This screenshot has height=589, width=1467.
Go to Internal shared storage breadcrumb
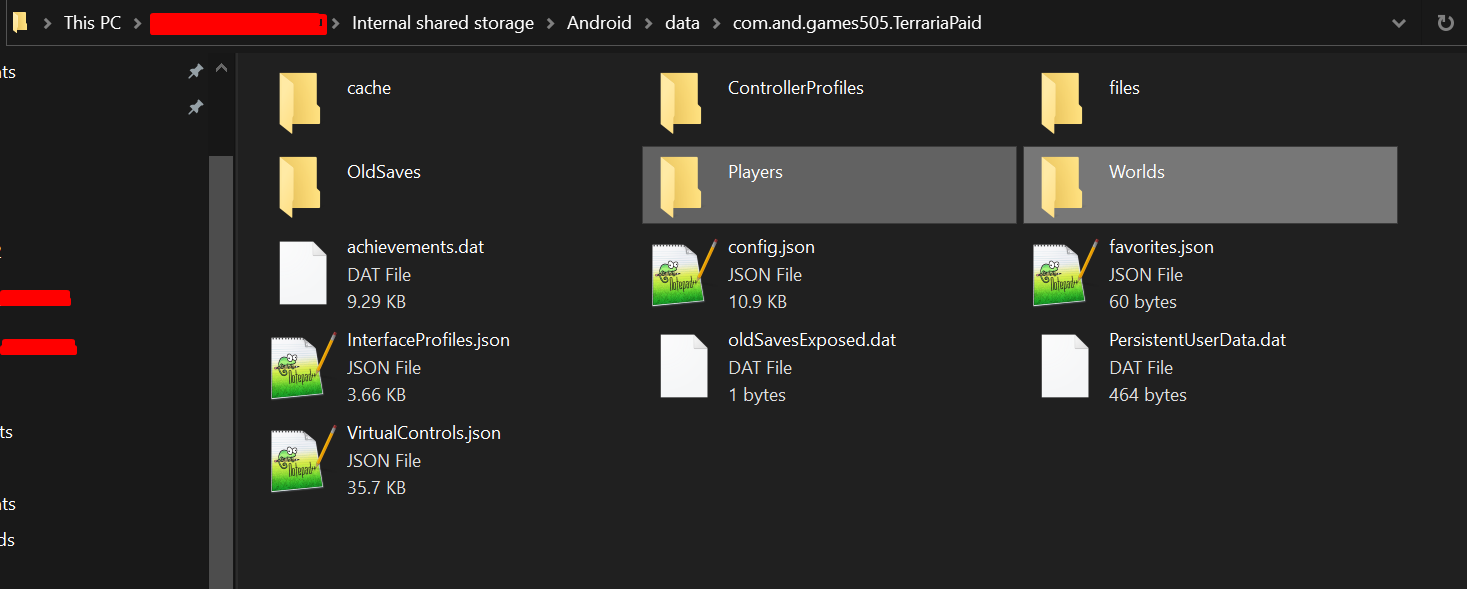click(x=443, y=22)
